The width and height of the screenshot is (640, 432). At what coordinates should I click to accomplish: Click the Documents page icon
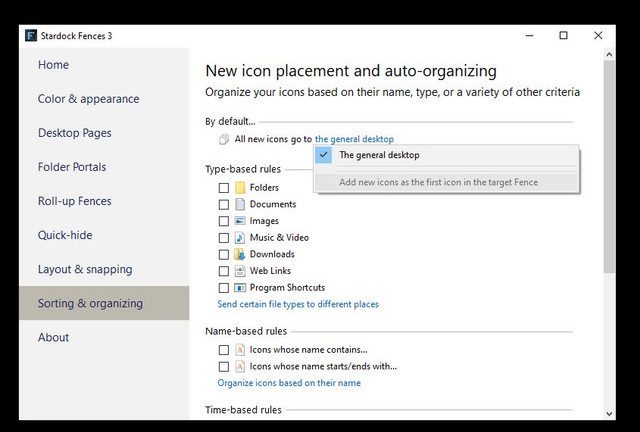[x=240, y=204]
